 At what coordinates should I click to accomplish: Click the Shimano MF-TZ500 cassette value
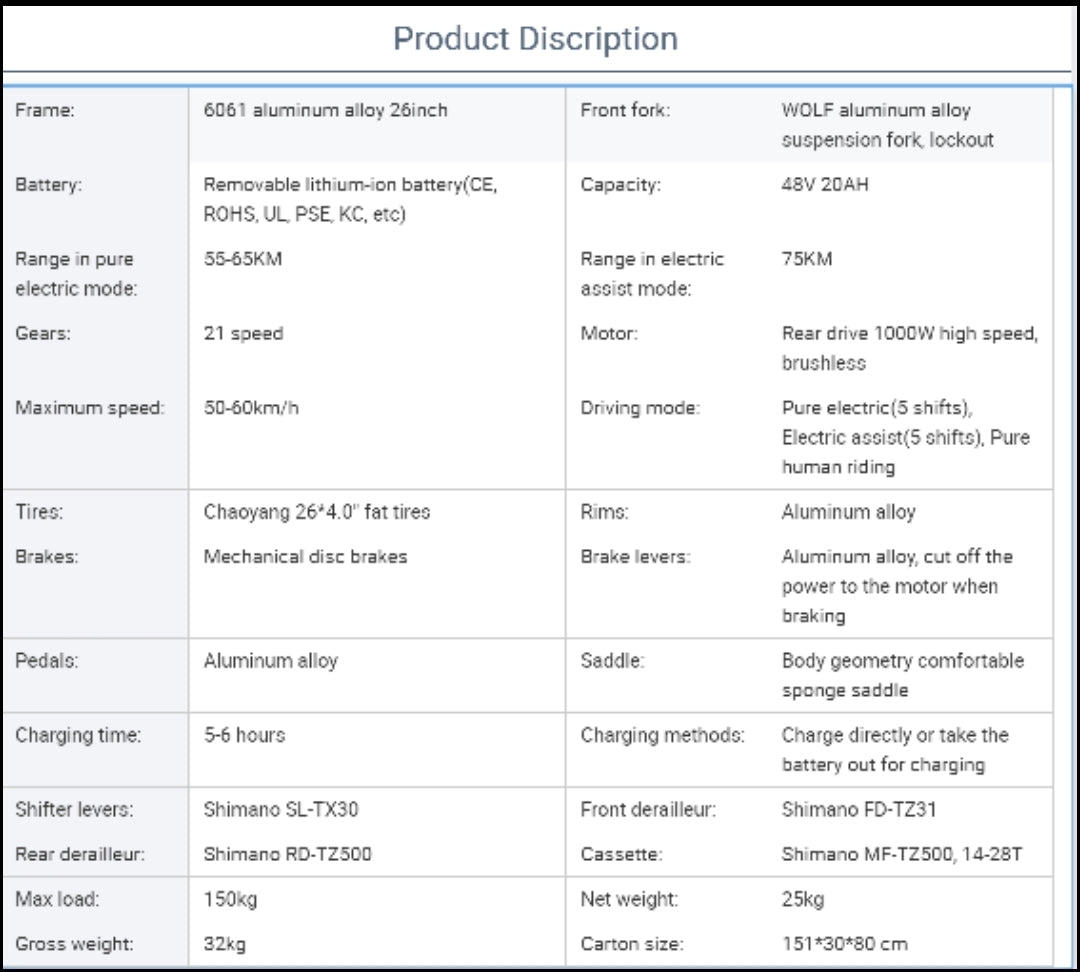[901, 854]
